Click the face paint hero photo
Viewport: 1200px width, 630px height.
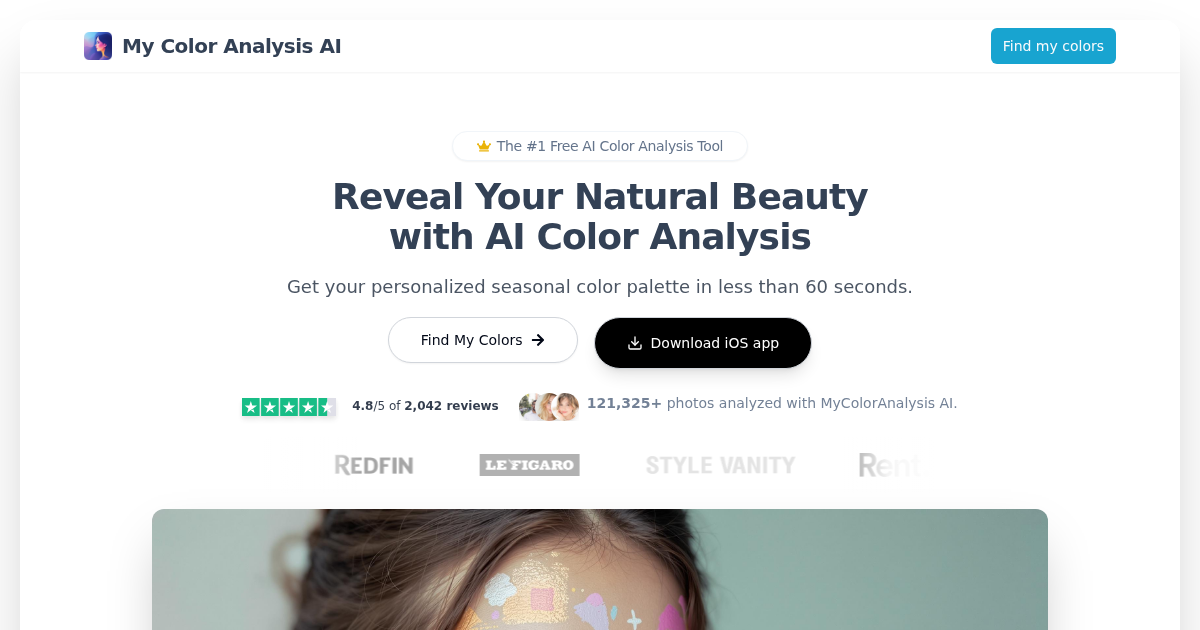tap(600, 569)
